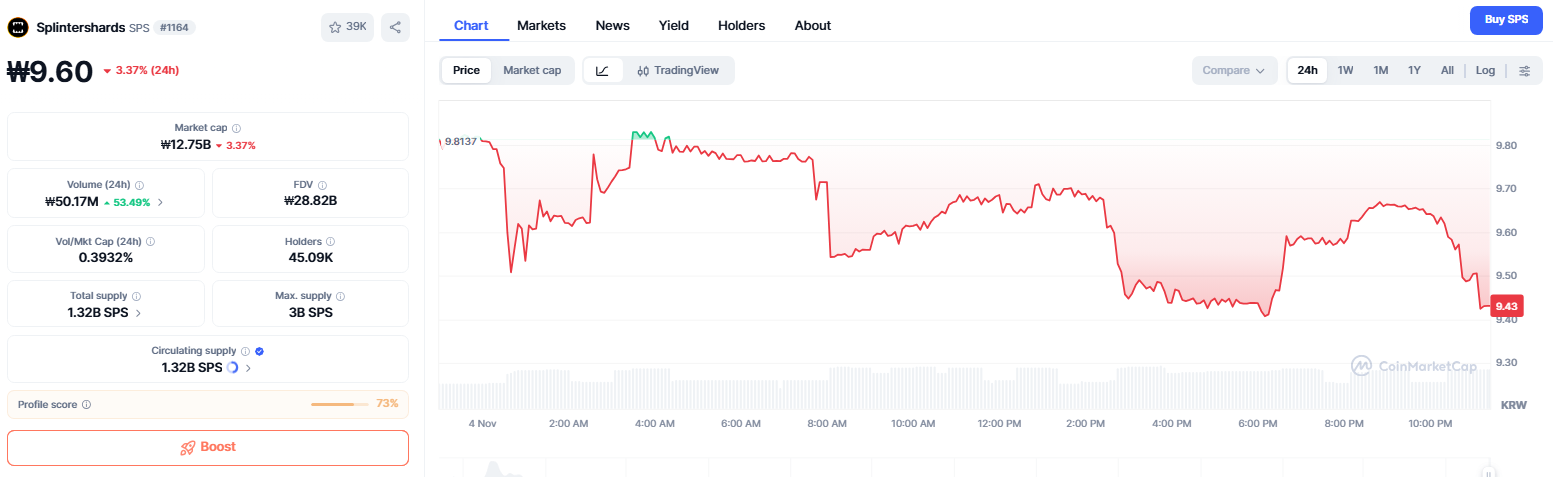Toggle the Log scale option
1553x477 pixels.
(x=1485, y=70)
